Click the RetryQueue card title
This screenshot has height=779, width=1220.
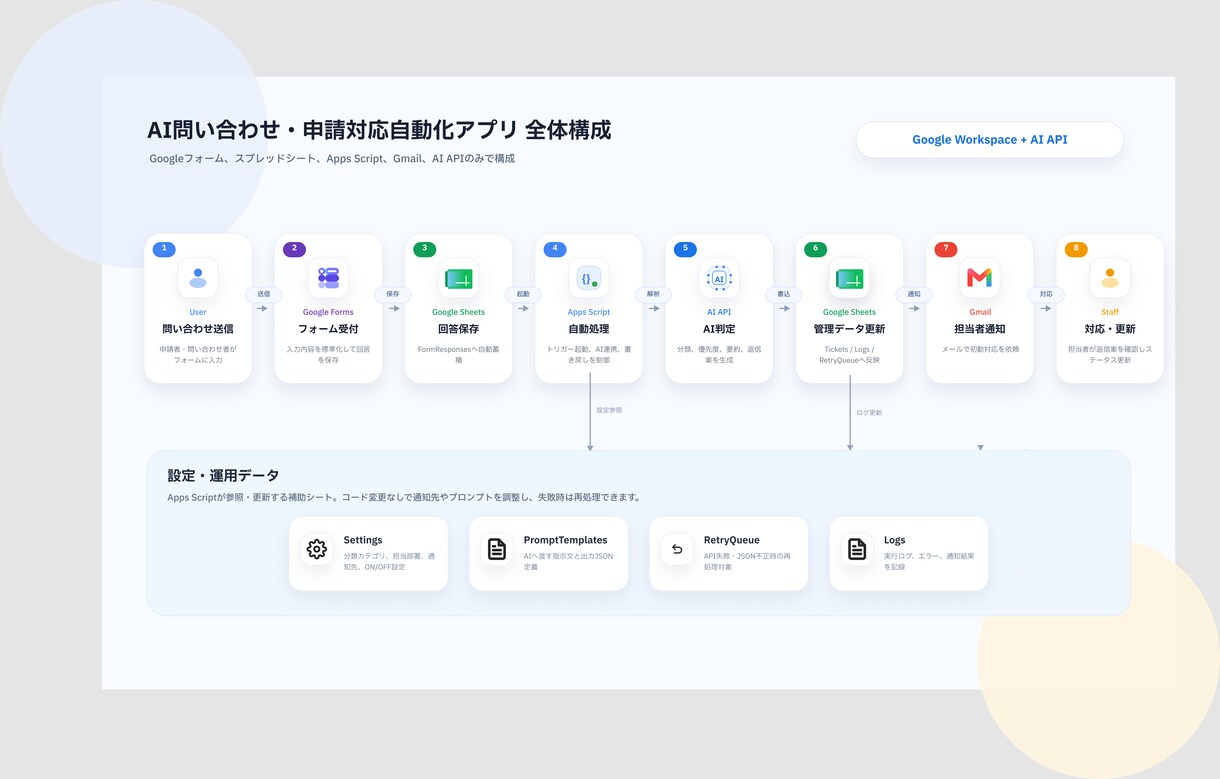click(732, 540)
